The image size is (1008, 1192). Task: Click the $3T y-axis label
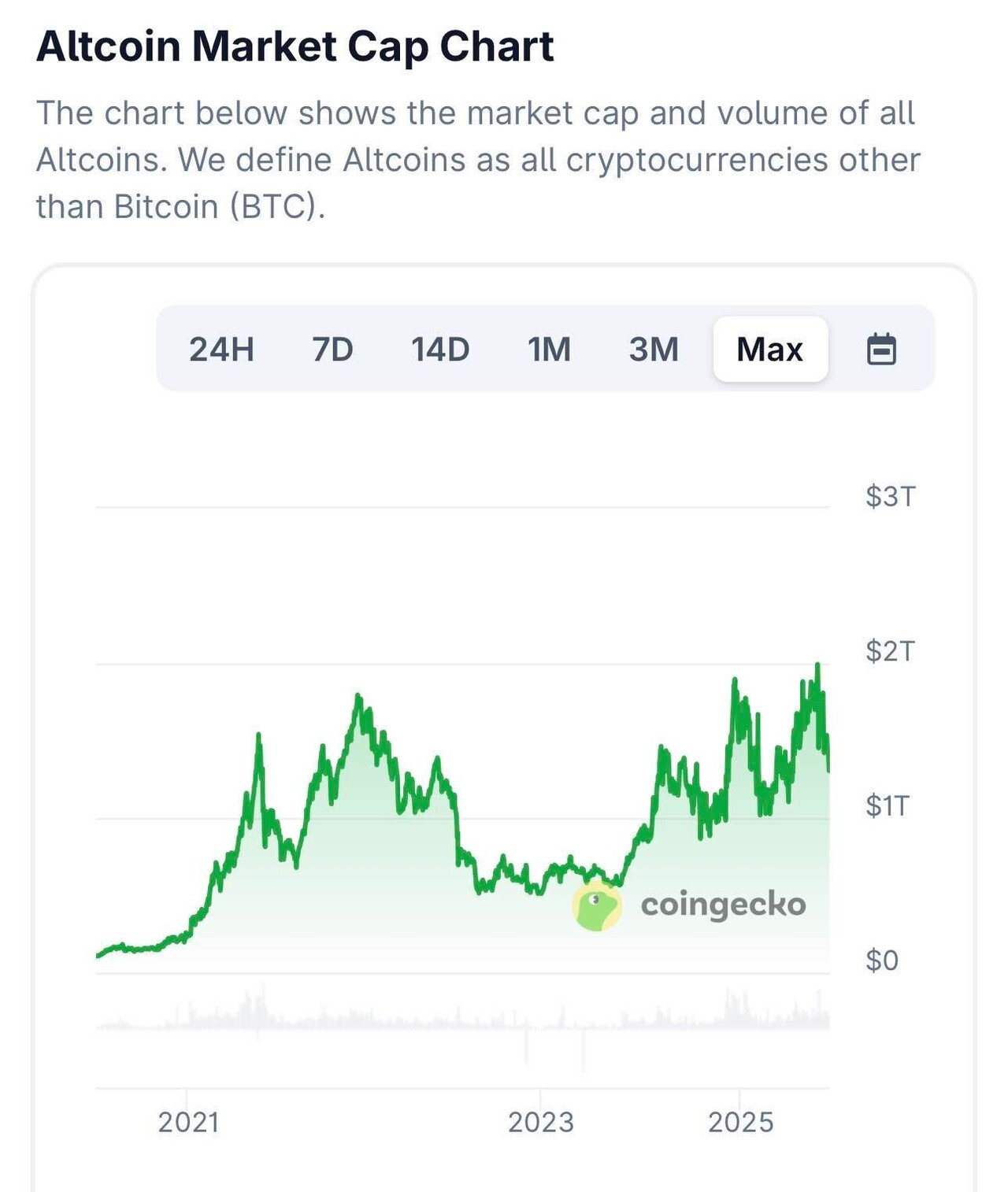[x=890, y=496]
